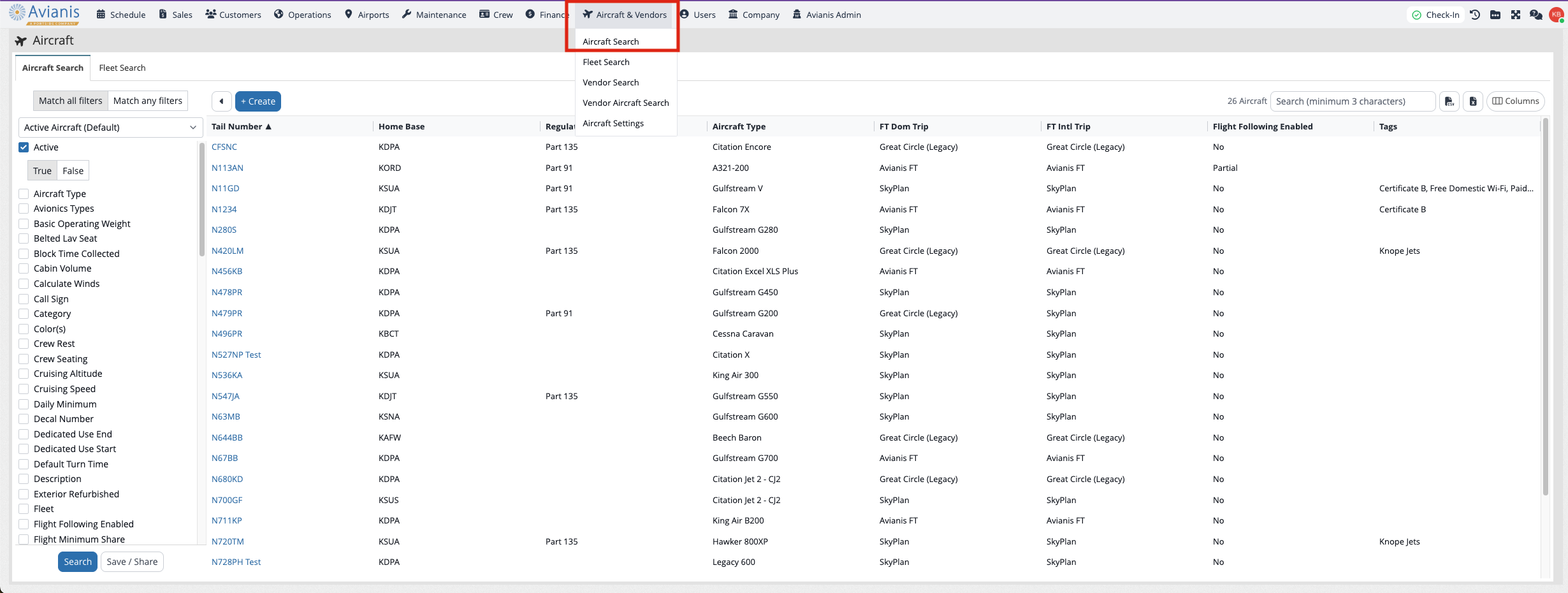The image size is (1568, 593).
Task: Collapse the filter panel with the left arrow
Action: click(221, 101)
